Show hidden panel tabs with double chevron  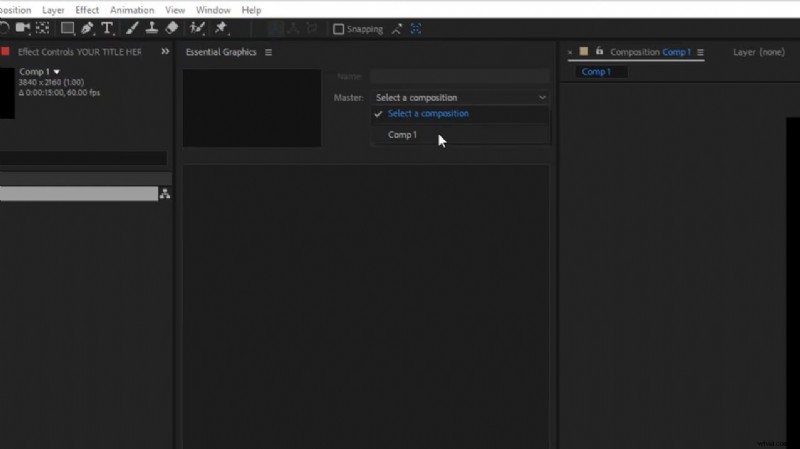click(165, 52)
